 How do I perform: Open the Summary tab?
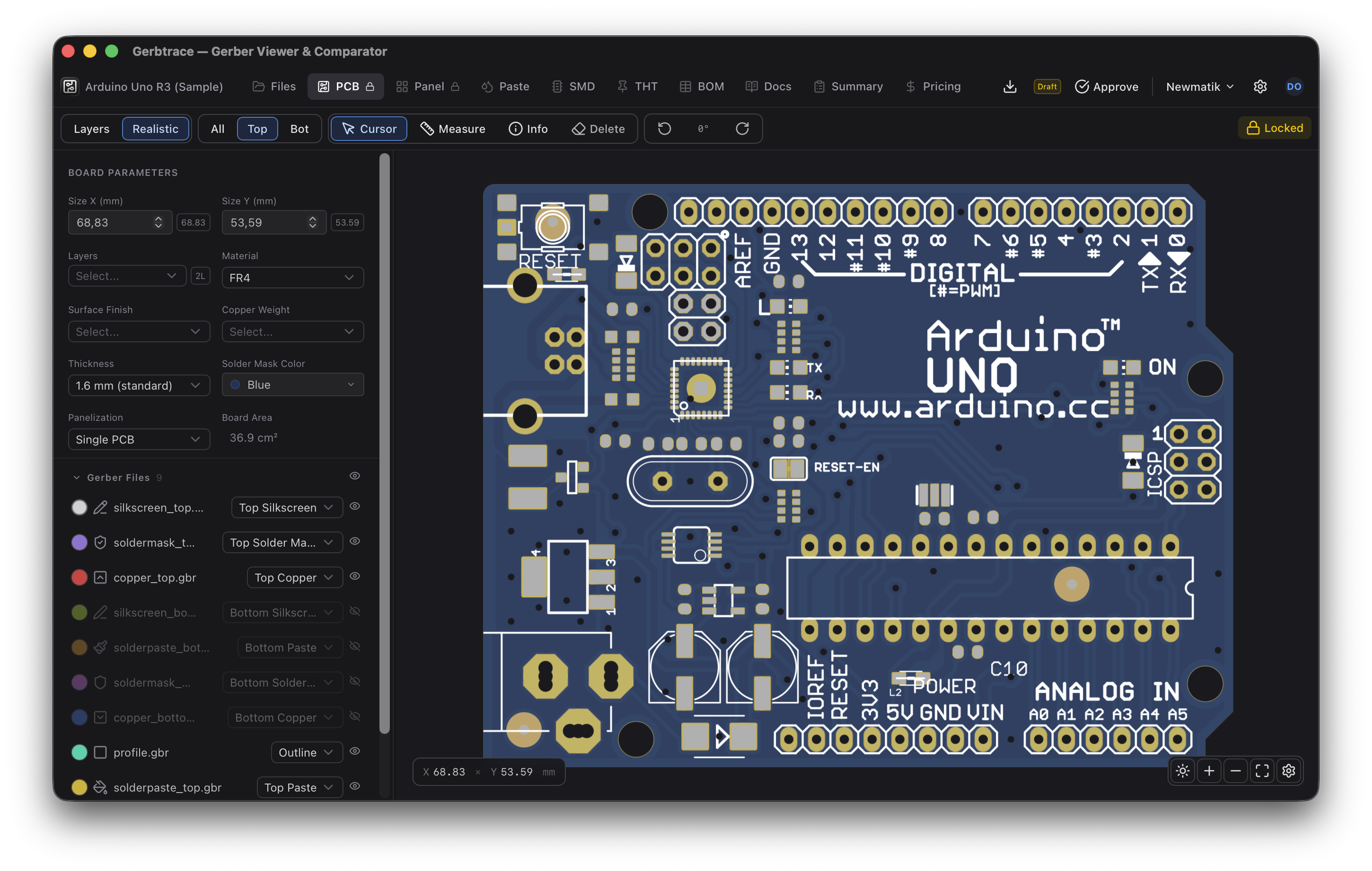coord(848,87)
